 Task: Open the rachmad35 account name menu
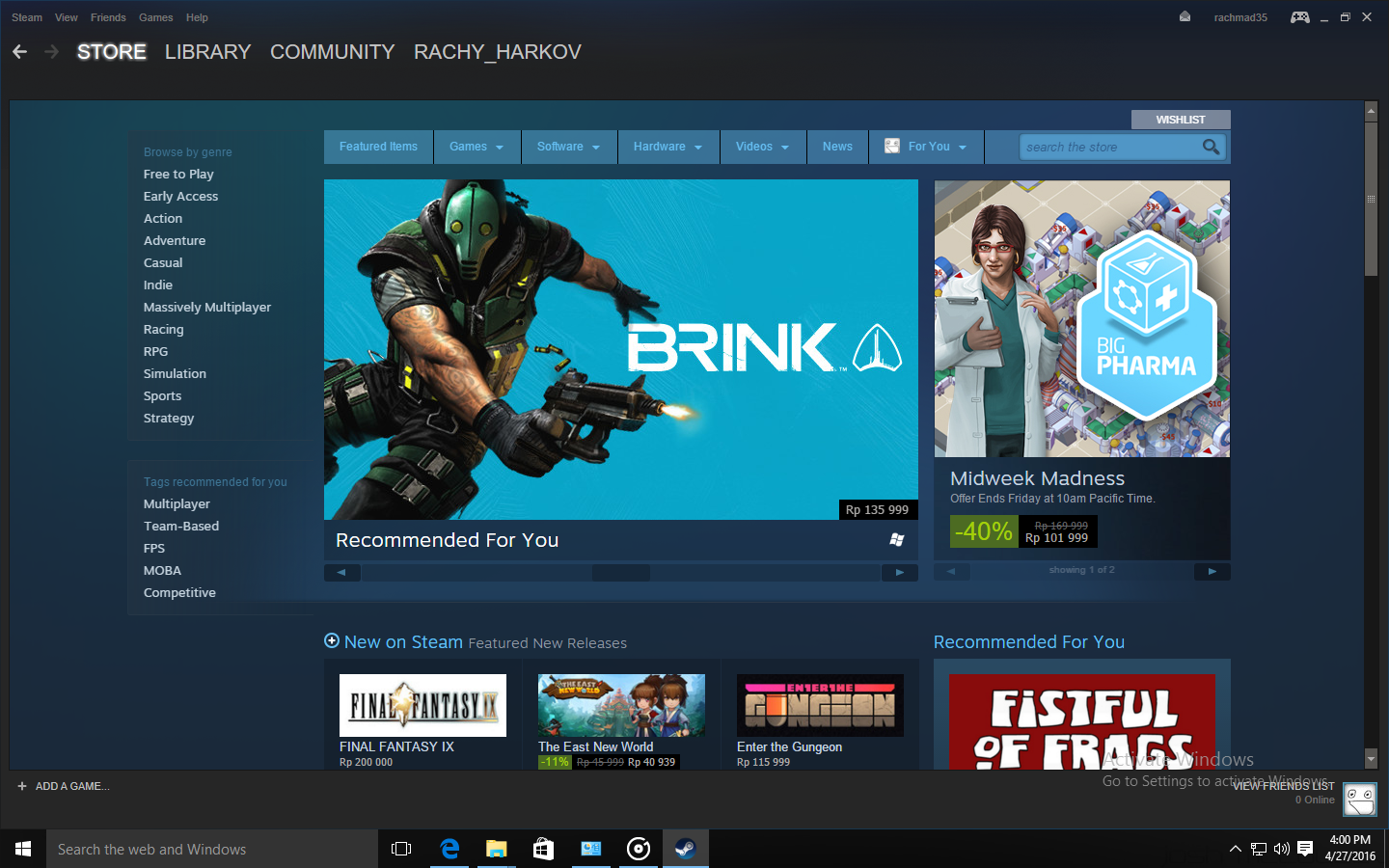tap(1240, 17)
